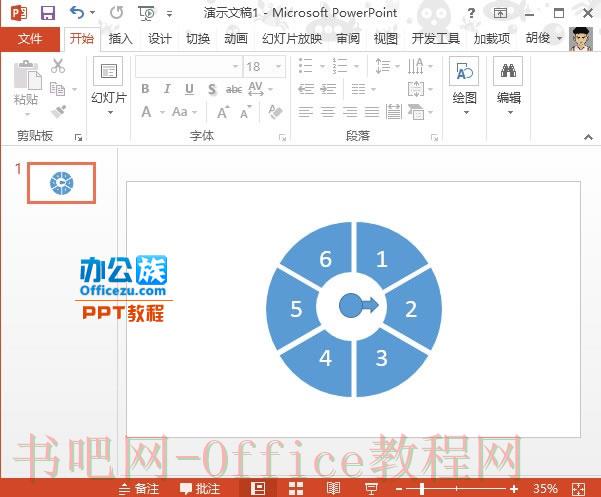The height and width of the screenshot is (497, 601).
Task: Switch to the 视图 tab
Action: (386, 39)
